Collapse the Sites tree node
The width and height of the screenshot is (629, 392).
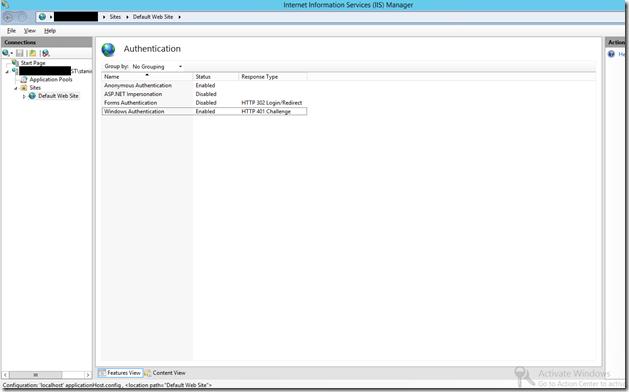(16, 88)
